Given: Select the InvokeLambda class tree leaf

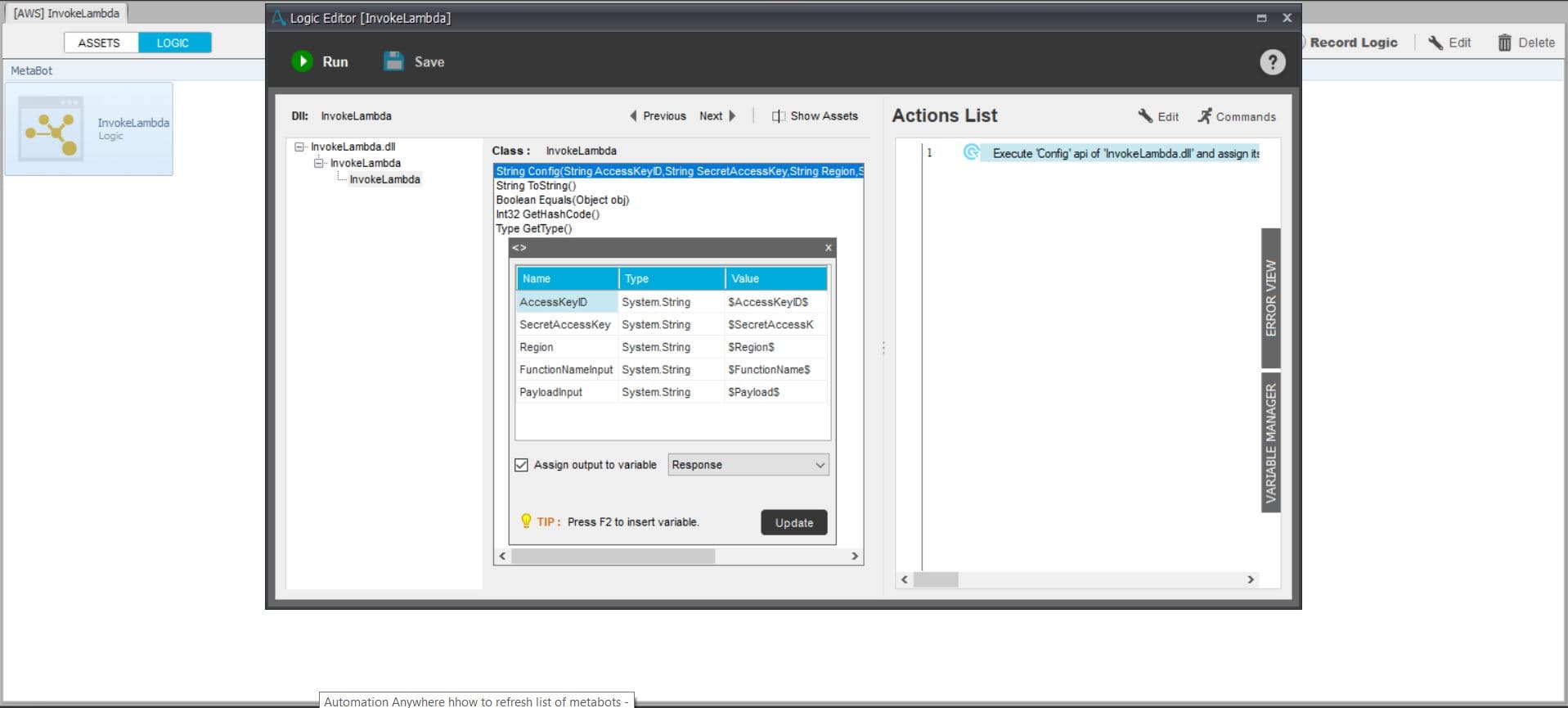Looking at the screenshot, I should coord(384,180).
